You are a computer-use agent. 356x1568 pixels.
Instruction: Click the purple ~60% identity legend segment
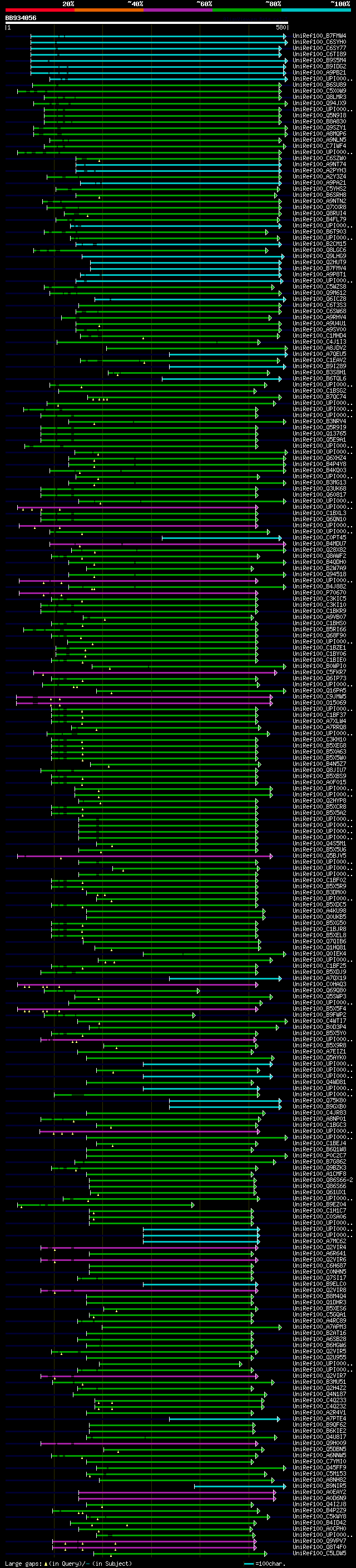pos(179,10)
